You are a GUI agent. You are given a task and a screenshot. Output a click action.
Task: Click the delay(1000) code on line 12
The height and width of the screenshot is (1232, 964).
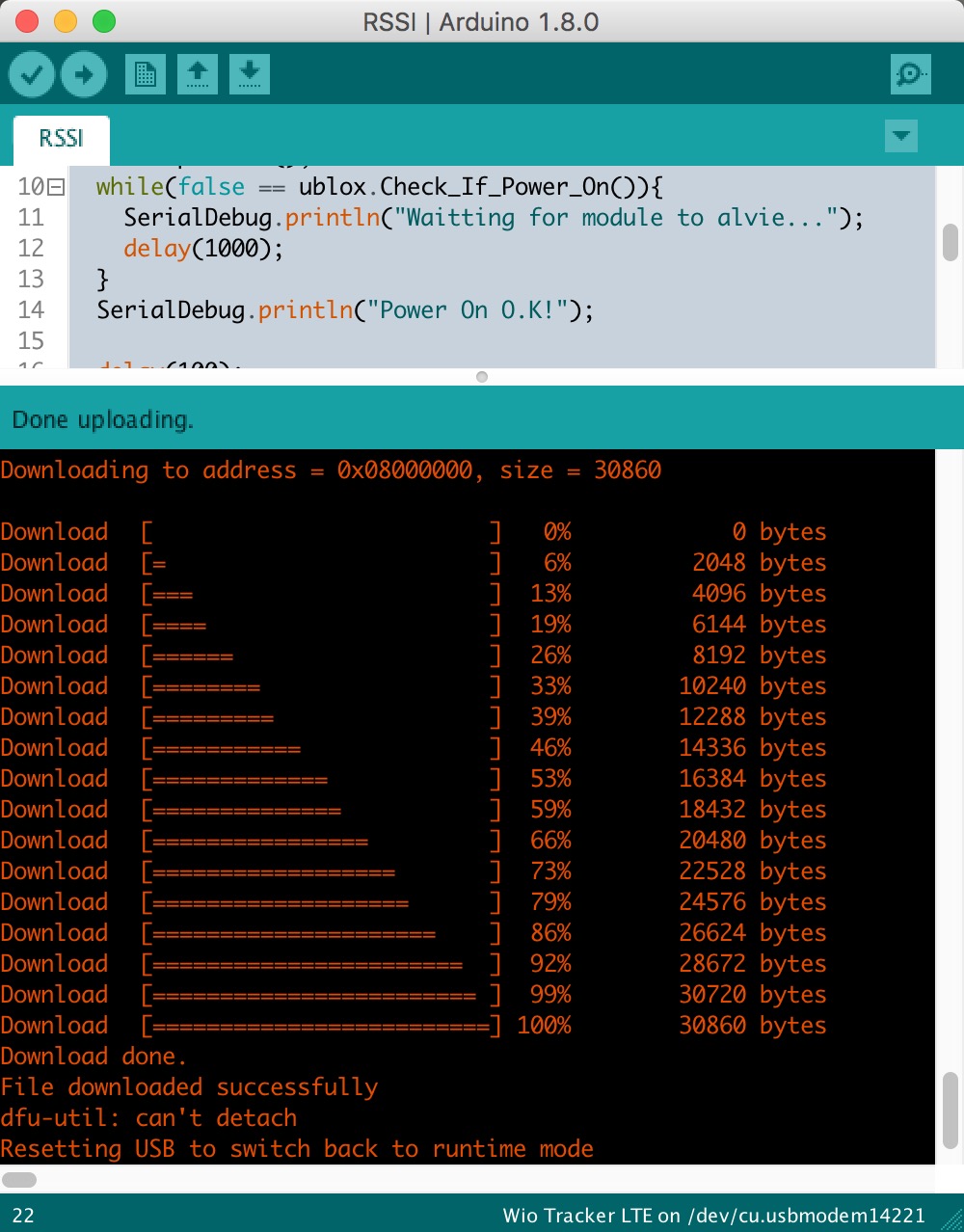tap(203, 249)
